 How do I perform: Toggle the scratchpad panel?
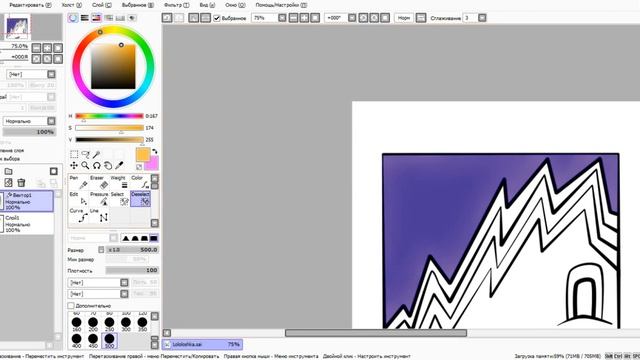click(x=132, y=18)
